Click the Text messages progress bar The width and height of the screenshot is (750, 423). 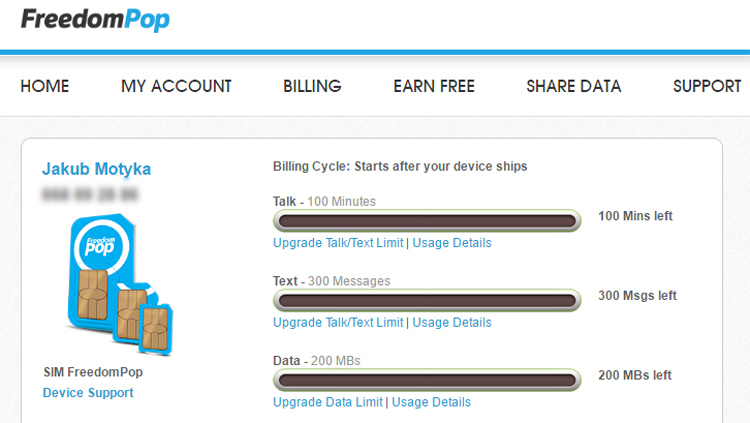(x=427, y=301)
